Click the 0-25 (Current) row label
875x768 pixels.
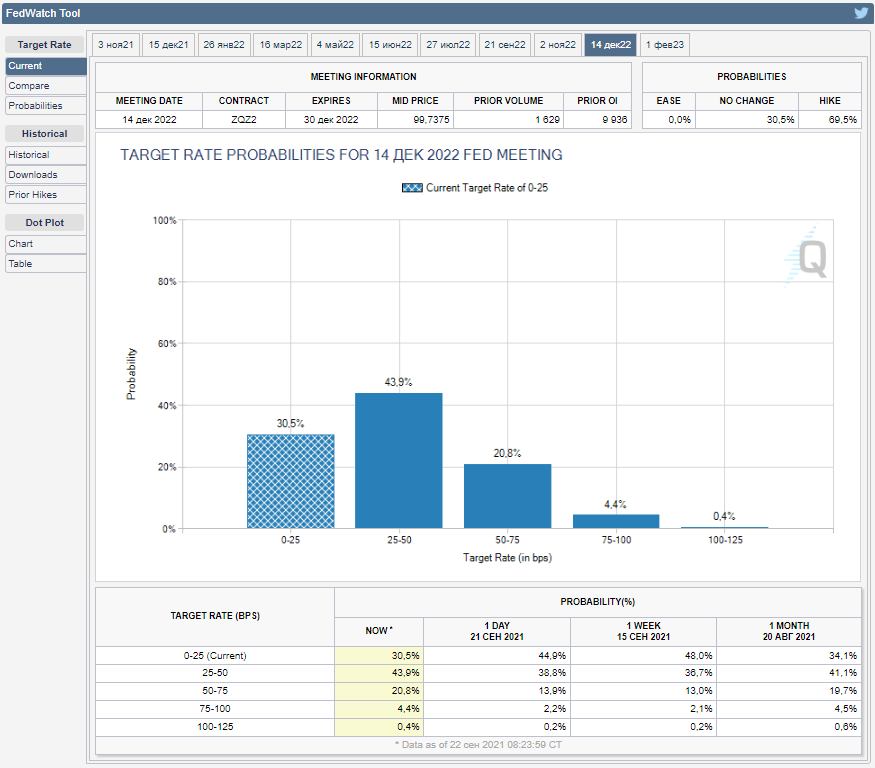point(215,656)
